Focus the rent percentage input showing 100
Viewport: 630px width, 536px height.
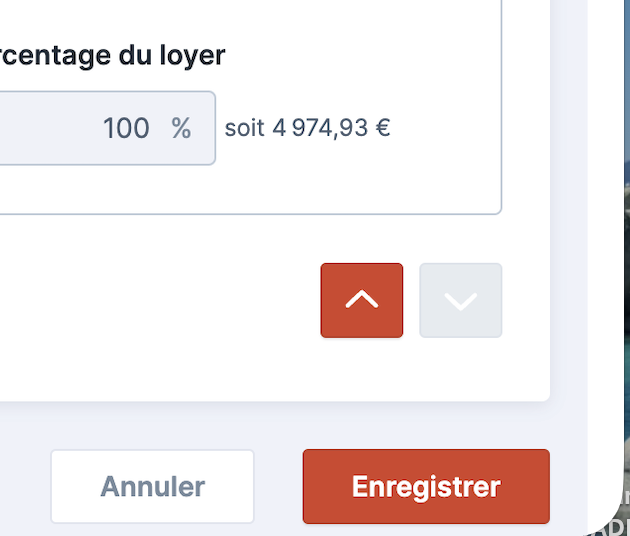tap(80, 128)
